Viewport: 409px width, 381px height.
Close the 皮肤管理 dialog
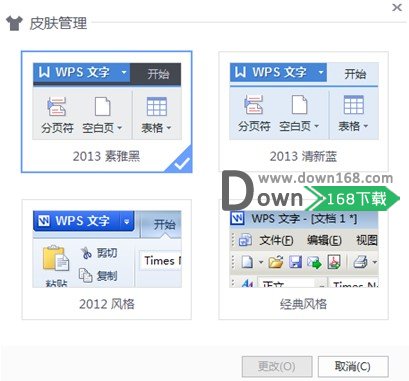click(397, 7)
